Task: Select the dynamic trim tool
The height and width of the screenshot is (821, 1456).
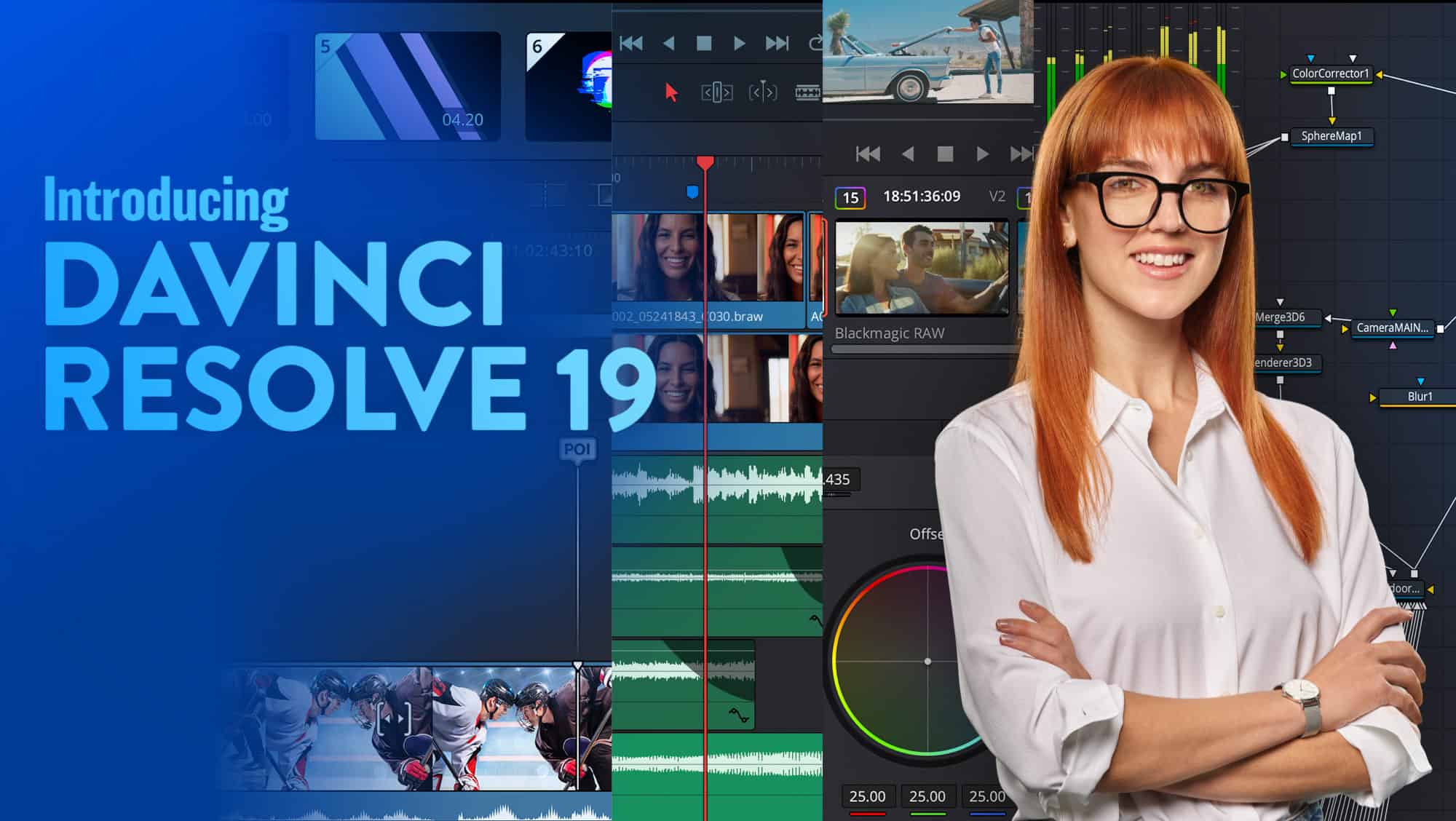Action: click(x=762, y=92)
